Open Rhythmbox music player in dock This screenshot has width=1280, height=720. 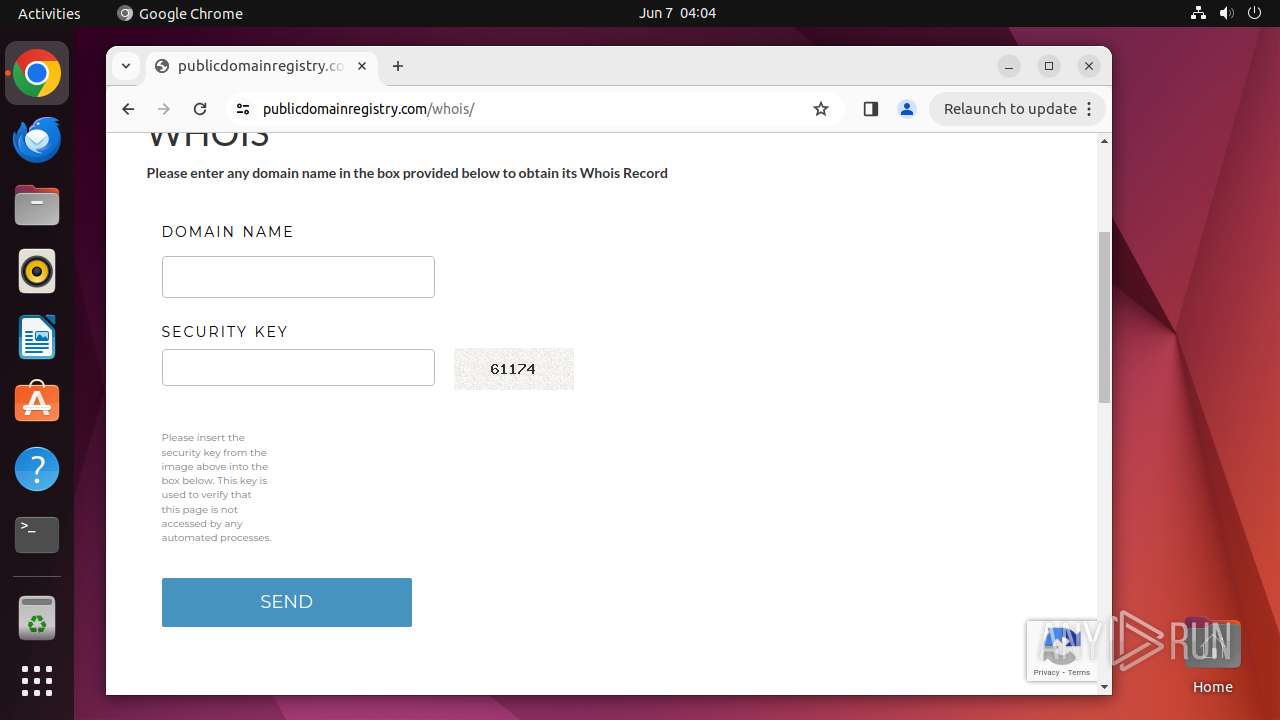37,271
